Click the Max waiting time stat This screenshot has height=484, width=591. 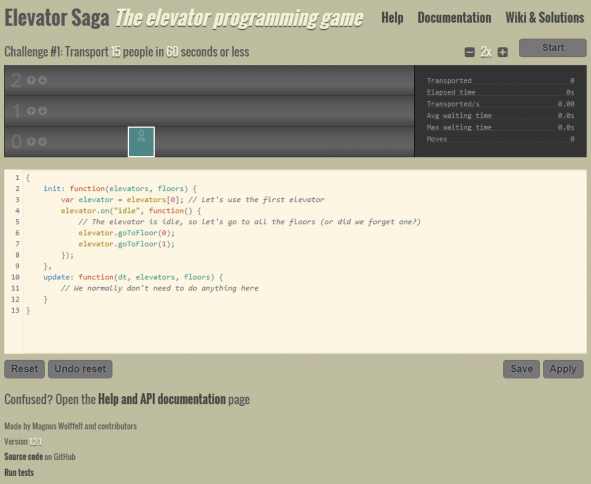tap(501, 127)
